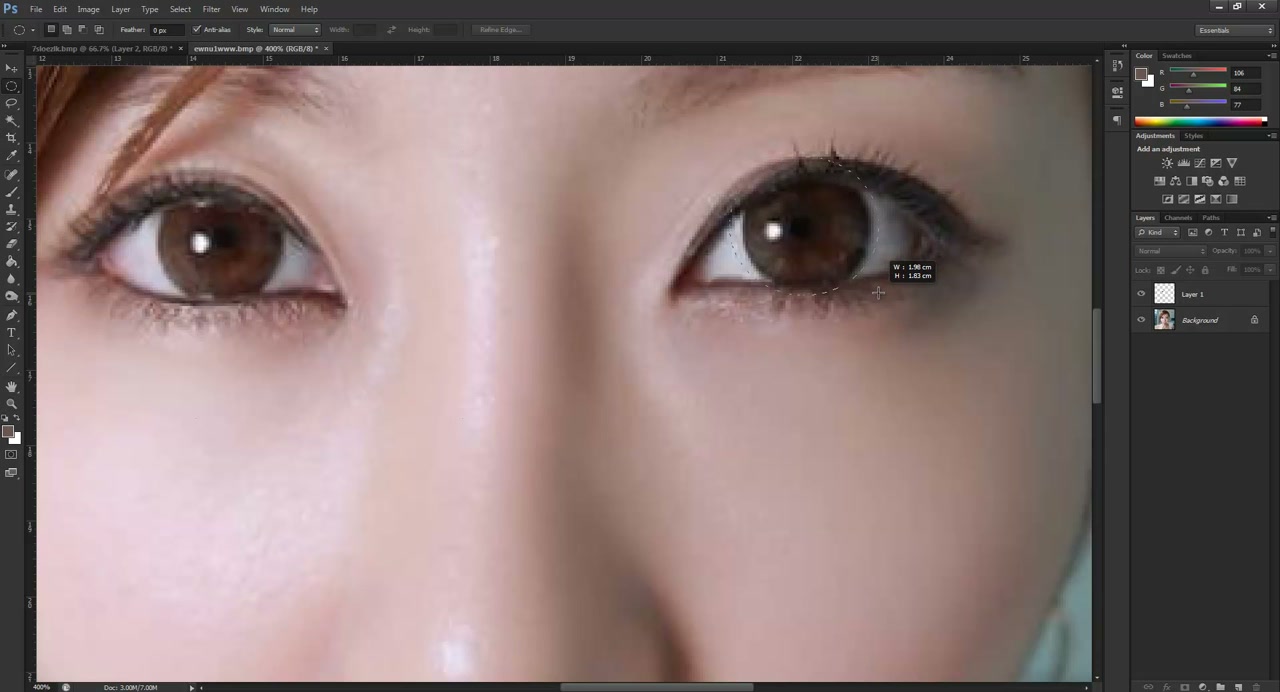Select the Crop tool

pos(11,138)
